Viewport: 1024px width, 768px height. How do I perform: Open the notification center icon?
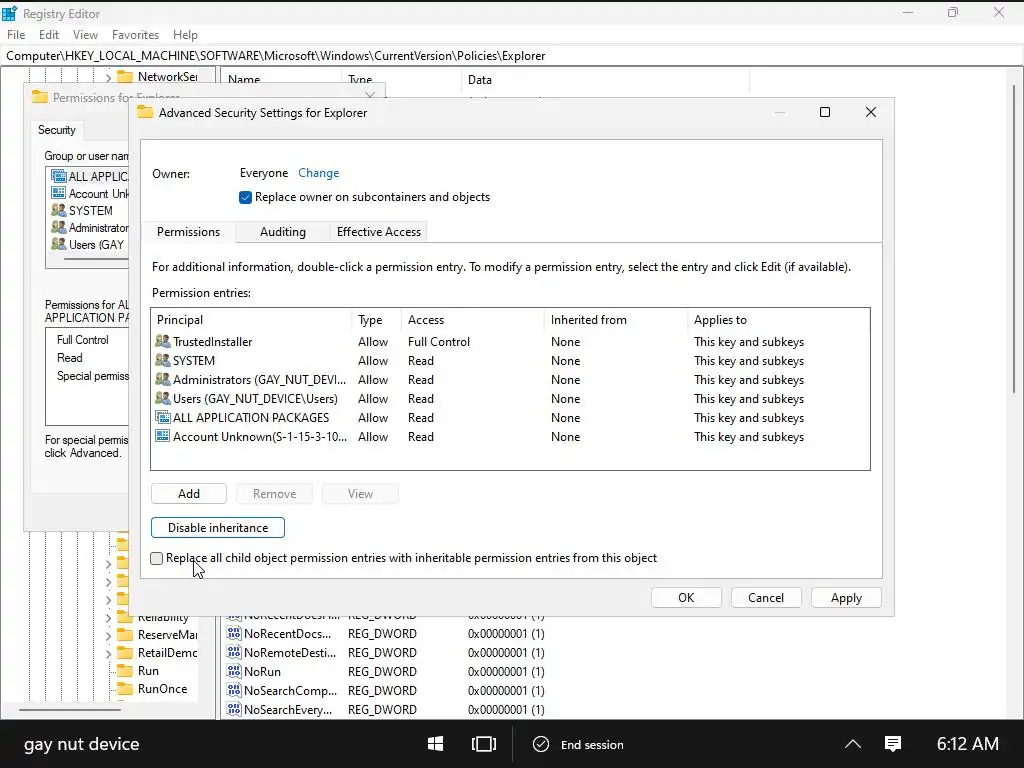click(893, 744)
